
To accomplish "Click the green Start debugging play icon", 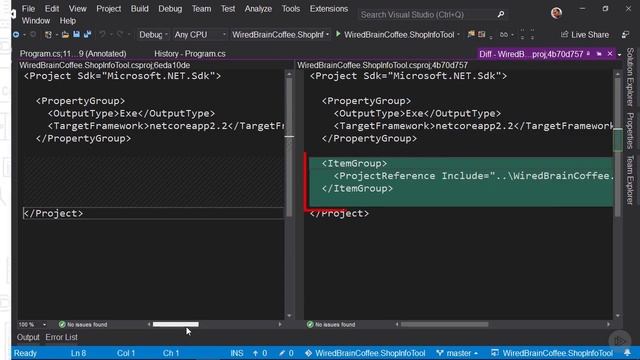I will pos(338,34).
